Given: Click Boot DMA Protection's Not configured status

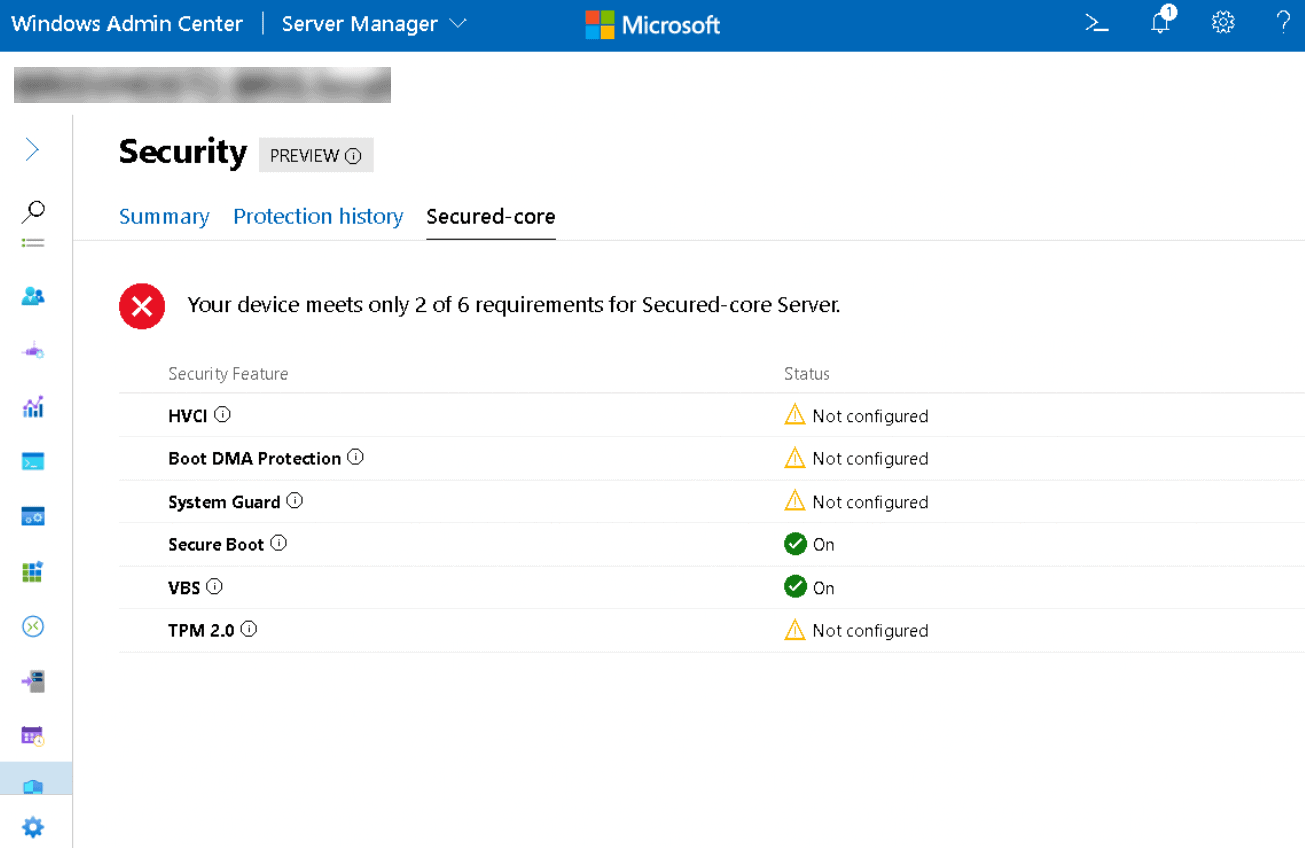Looking at the screenshot, I should [x=857, y=459].
